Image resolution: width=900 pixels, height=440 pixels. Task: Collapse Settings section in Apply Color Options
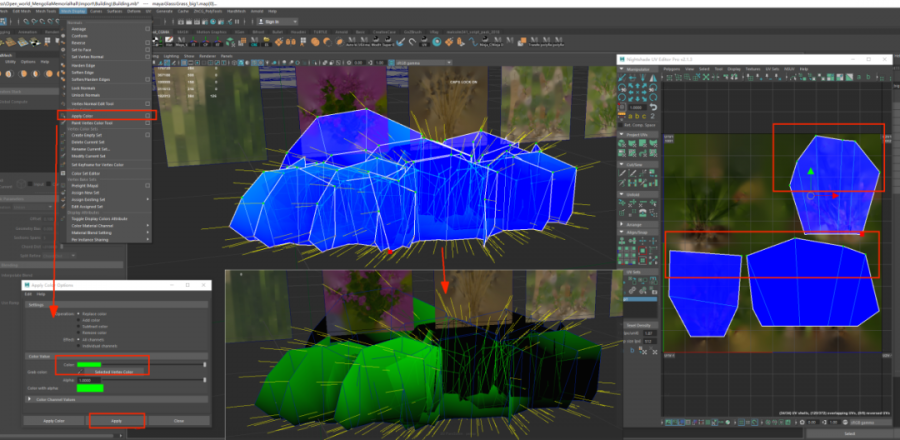tap(117, 305)
